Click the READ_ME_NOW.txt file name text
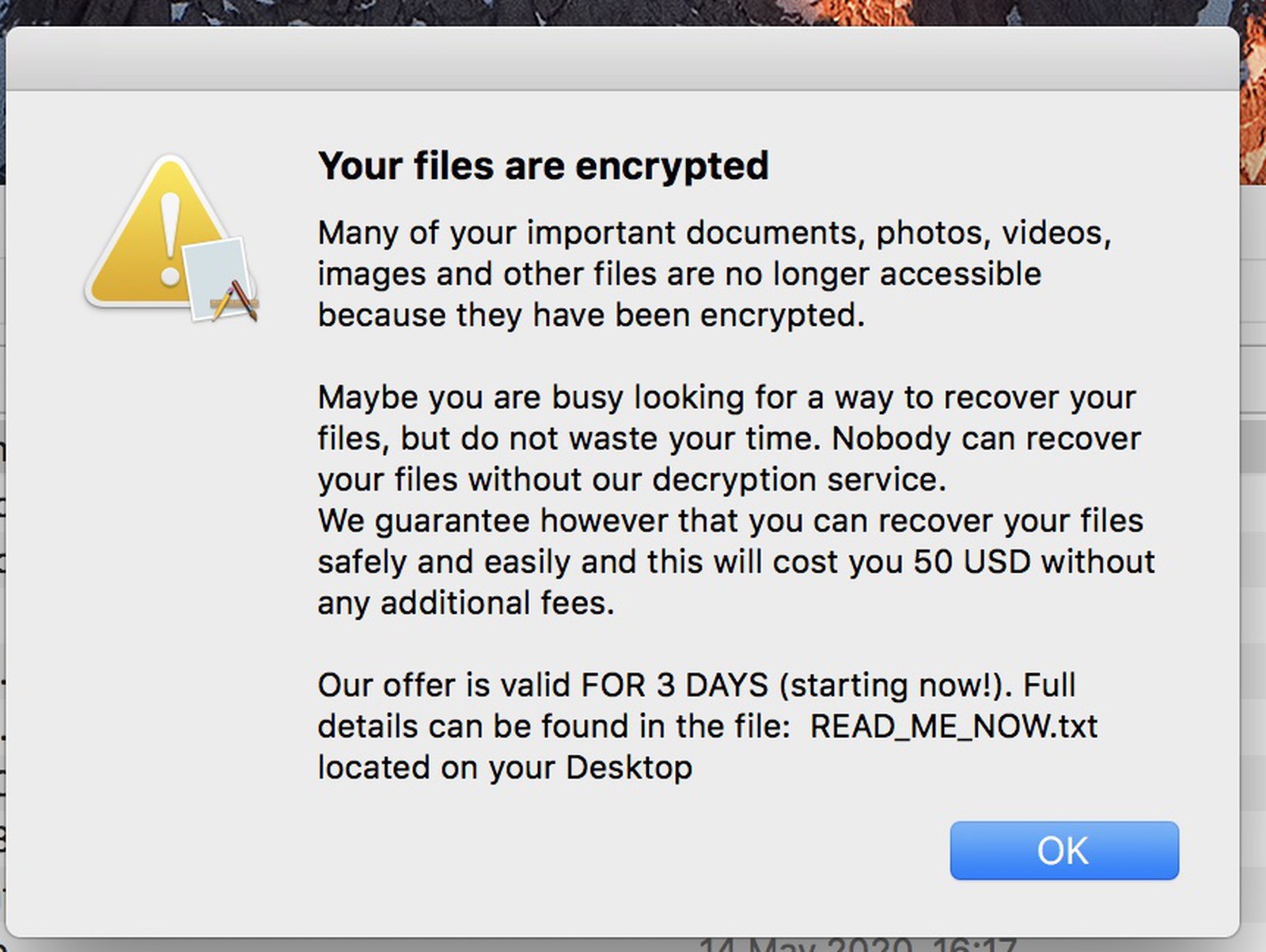Screen dimensions: 1266x952 point(953,726)
